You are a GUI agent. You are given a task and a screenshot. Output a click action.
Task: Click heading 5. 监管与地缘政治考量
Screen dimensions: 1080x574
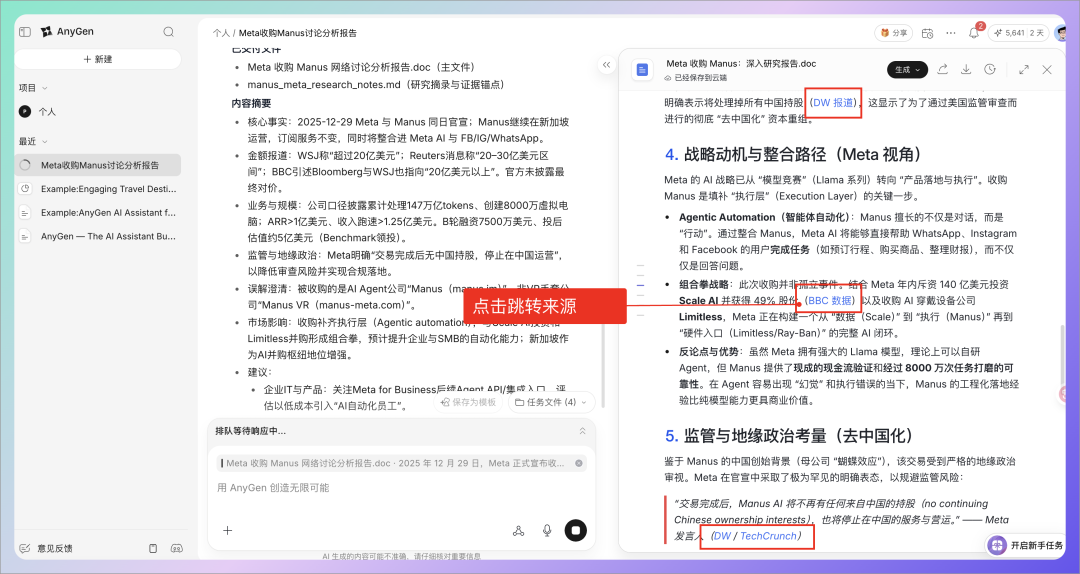pyautogui.click(x=789, y=435)
